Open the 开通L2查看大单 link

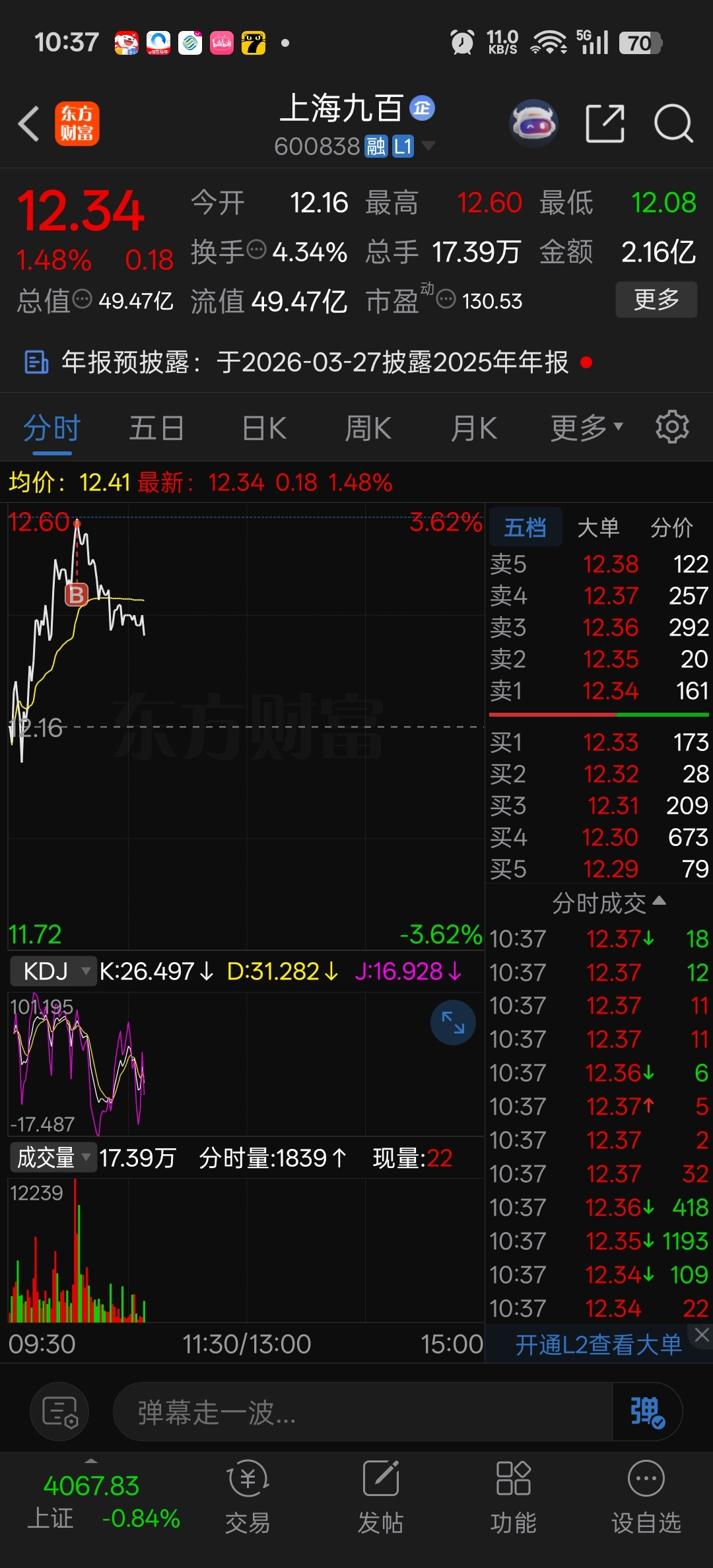(x=598, y=1345)
